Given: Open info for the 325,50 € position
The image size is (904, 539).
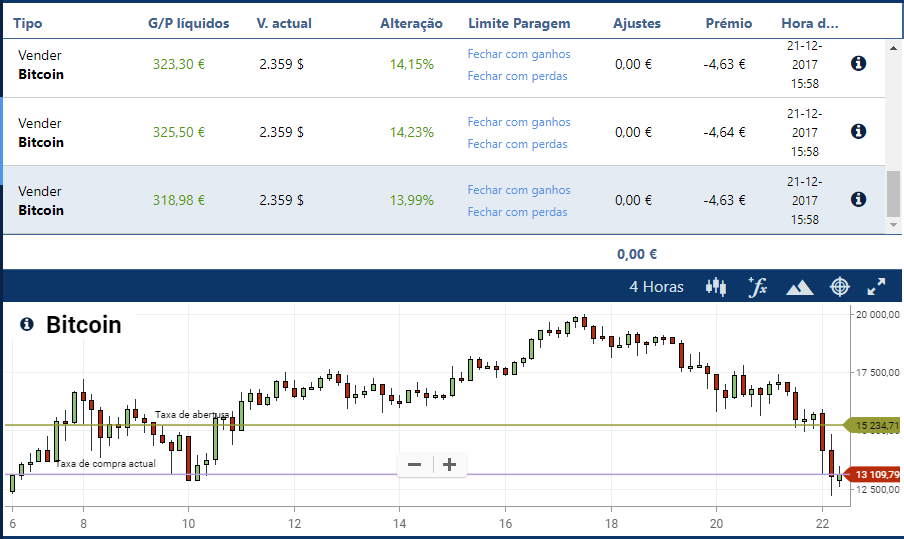Looking at the screenshot, I should (x=858, y=131).
